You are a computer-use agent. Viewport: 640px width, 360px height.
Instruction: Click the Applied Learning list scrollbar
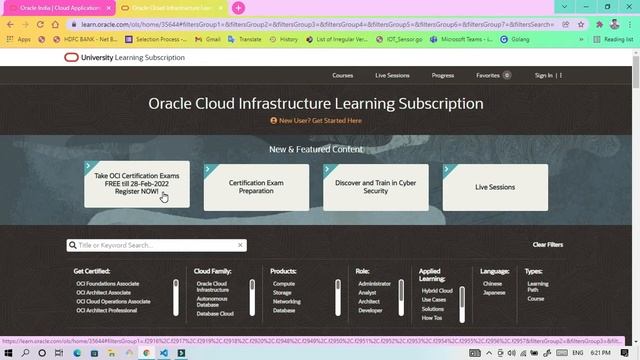[x=462, y=304]
